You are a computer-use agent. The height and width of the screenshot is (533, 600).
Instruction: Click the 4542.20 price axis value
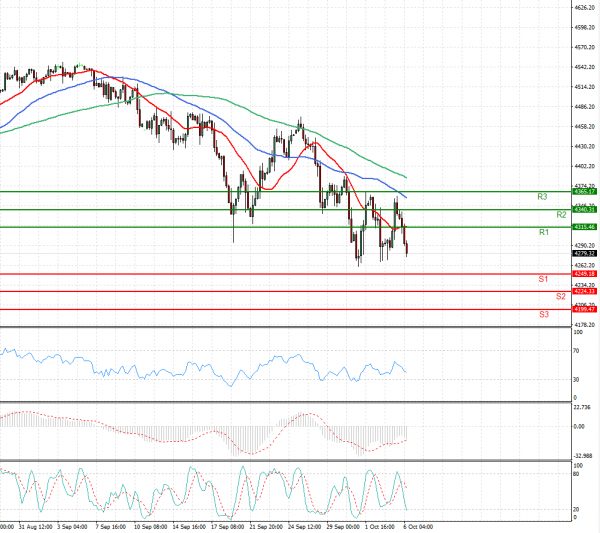(x=584, y=67)
